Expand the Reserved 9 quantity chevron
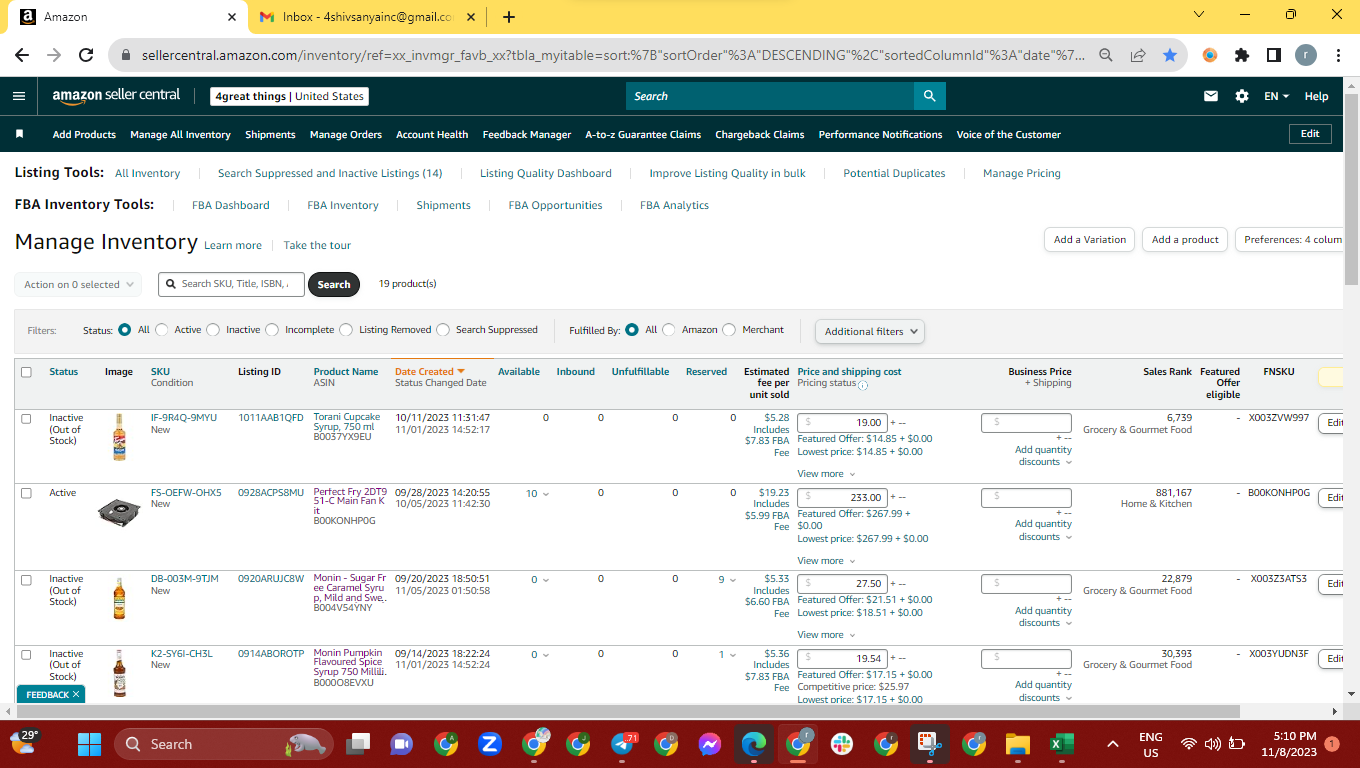The image size is (1360, 768). [732, 580]
